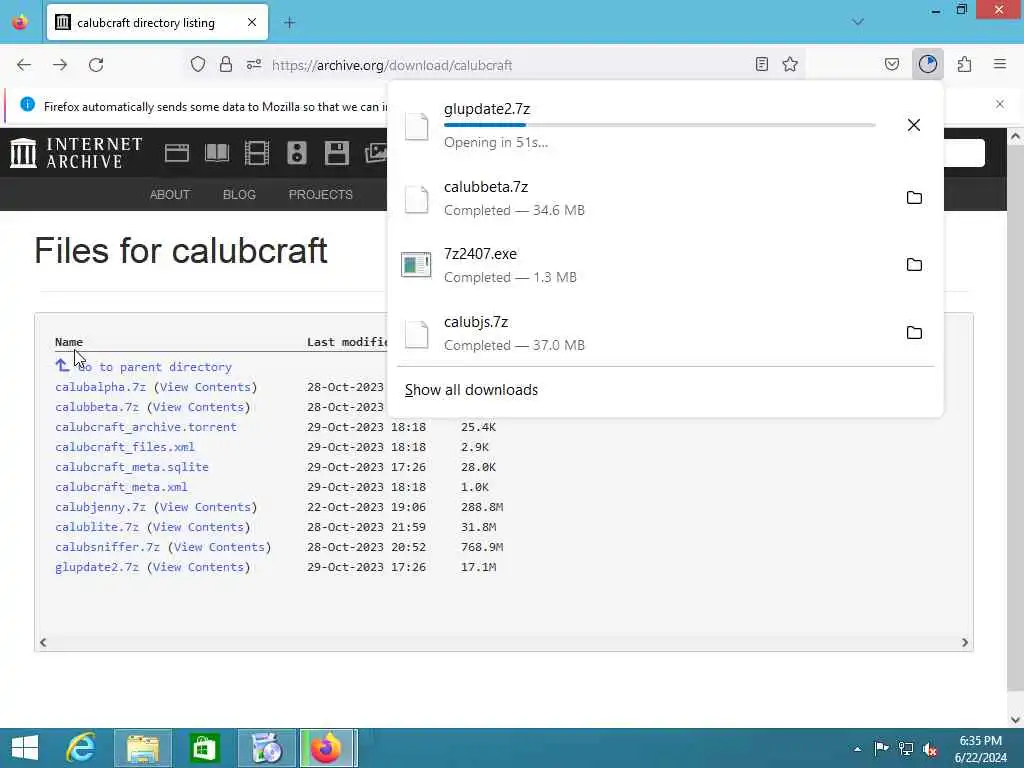
Task: Click the site security padlock icon
Action: pos(226,64)
